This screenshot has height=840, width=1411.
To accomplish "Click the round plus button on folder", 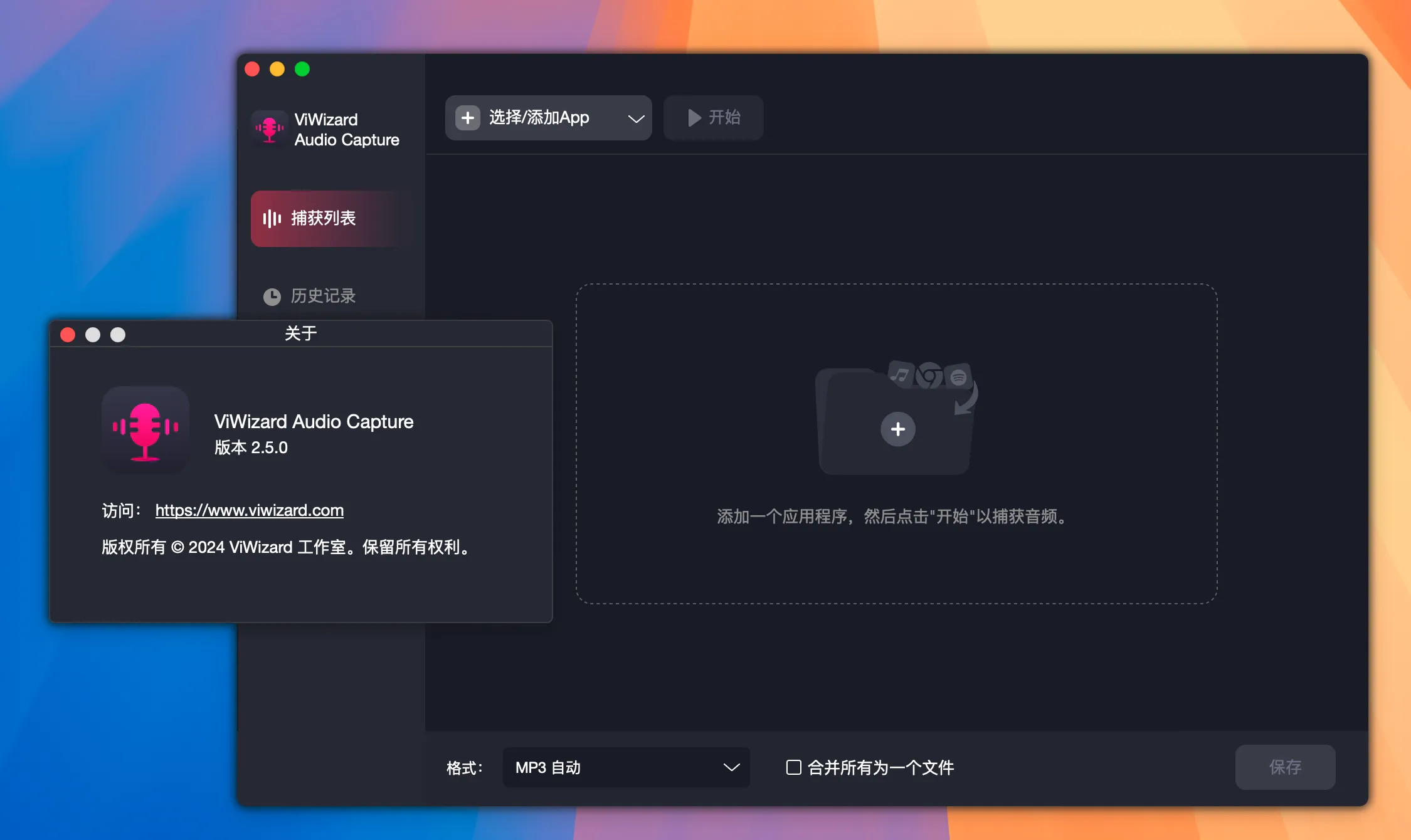I will point(897,429).
